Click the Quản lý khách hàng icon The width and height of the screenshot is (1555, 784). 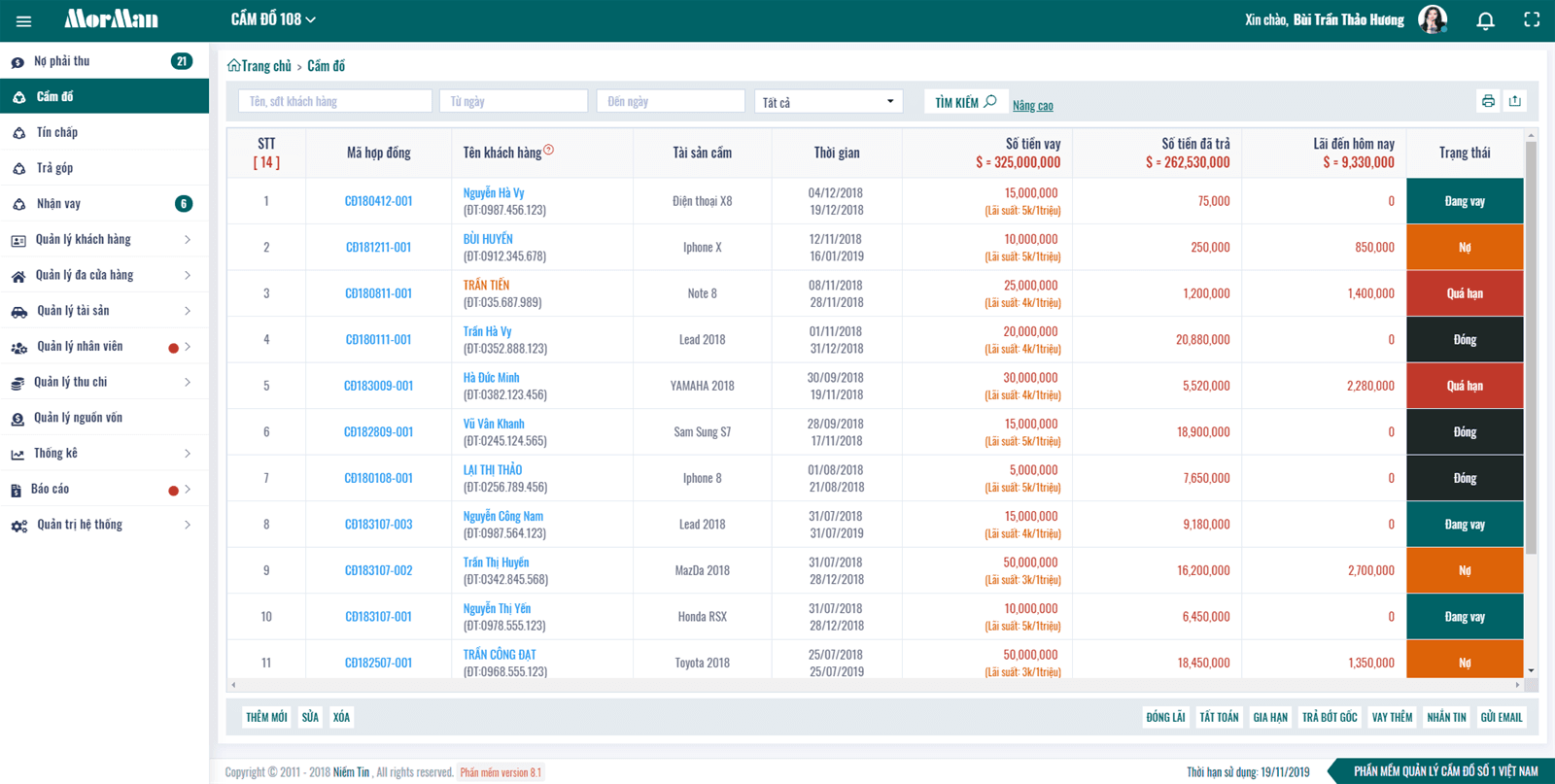tap(18, 240)
